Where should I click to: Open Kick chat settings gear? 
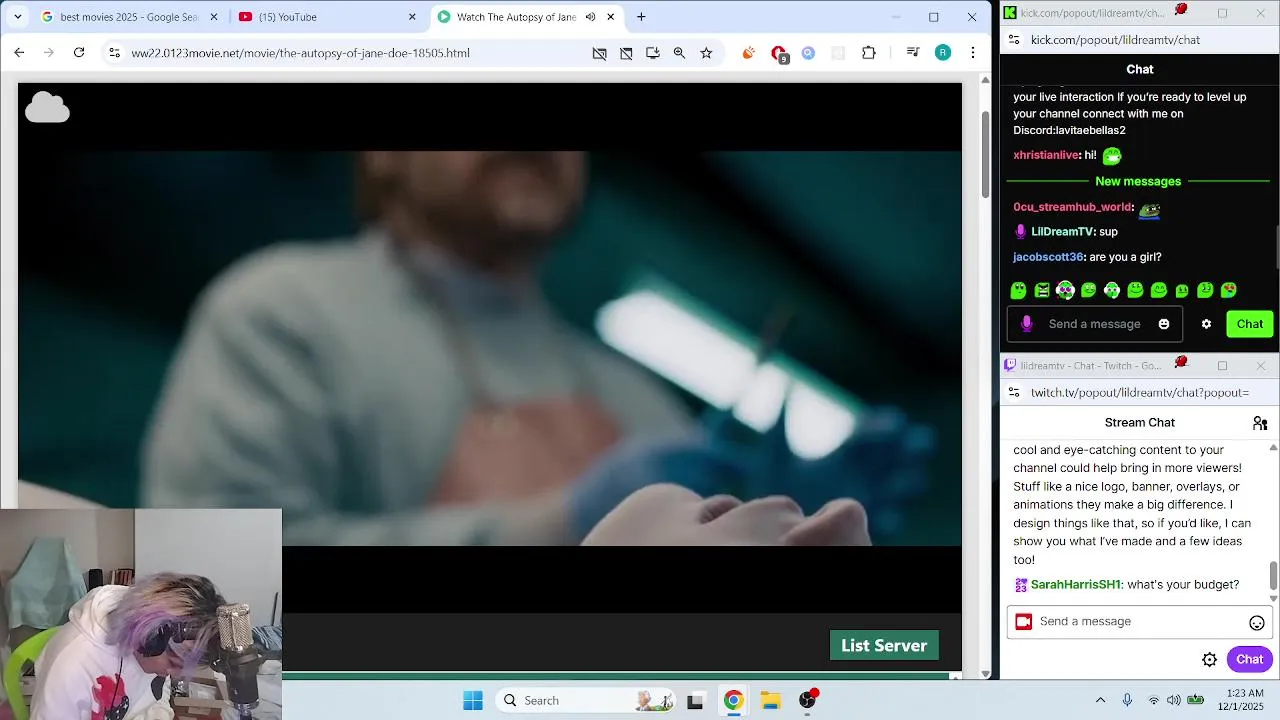(1206, 324)
